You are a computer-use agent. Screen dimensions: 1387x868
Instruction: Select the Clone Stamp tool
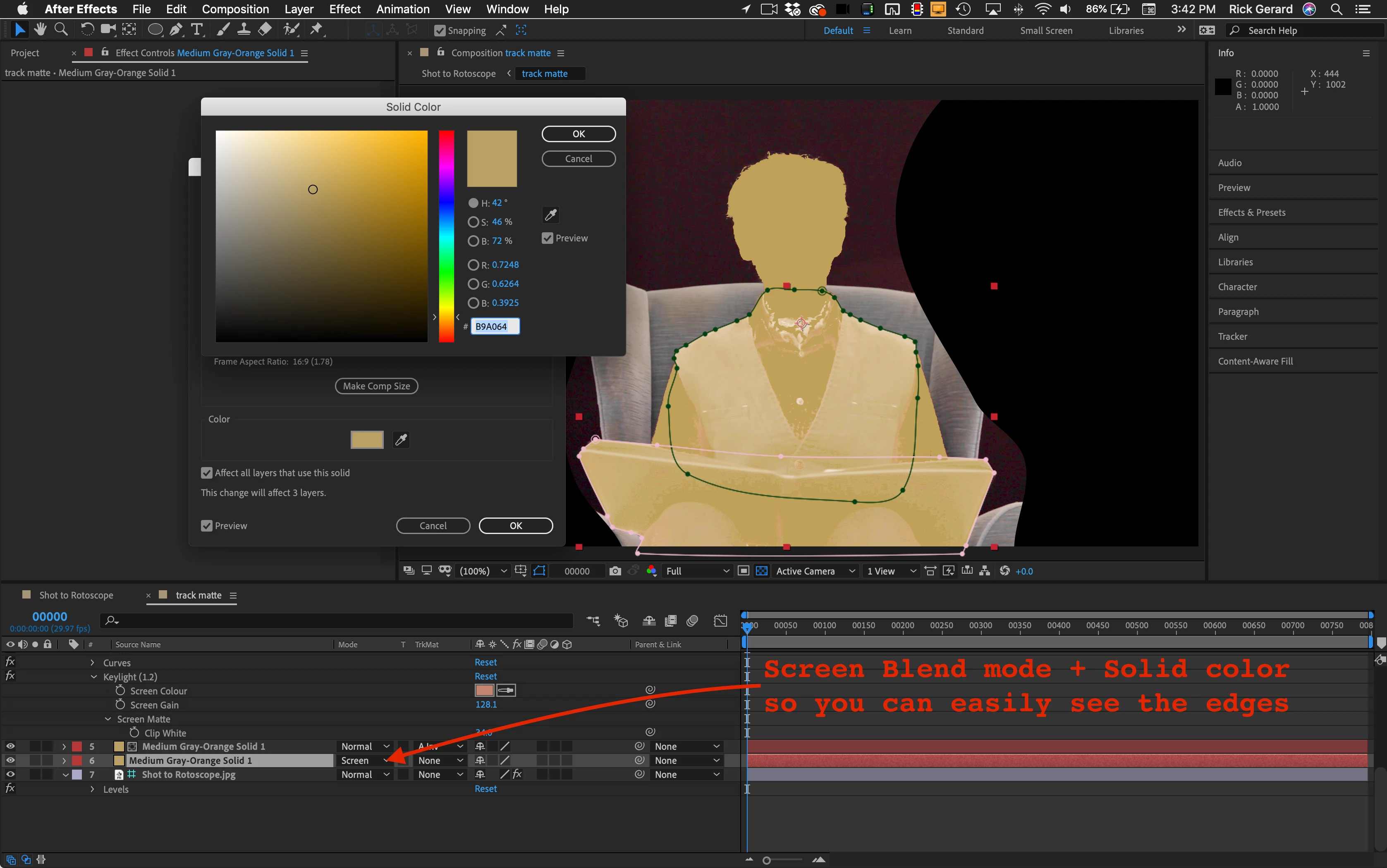click(x=244, y=29)
